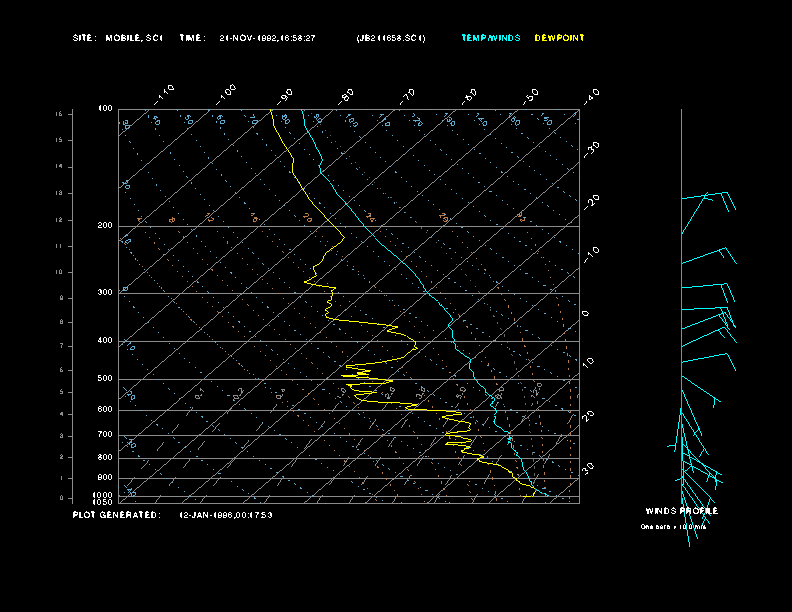Screen dimensions: 792x612
Task: Click the -90 isotherm label above chart
Action: coord(286,95)
